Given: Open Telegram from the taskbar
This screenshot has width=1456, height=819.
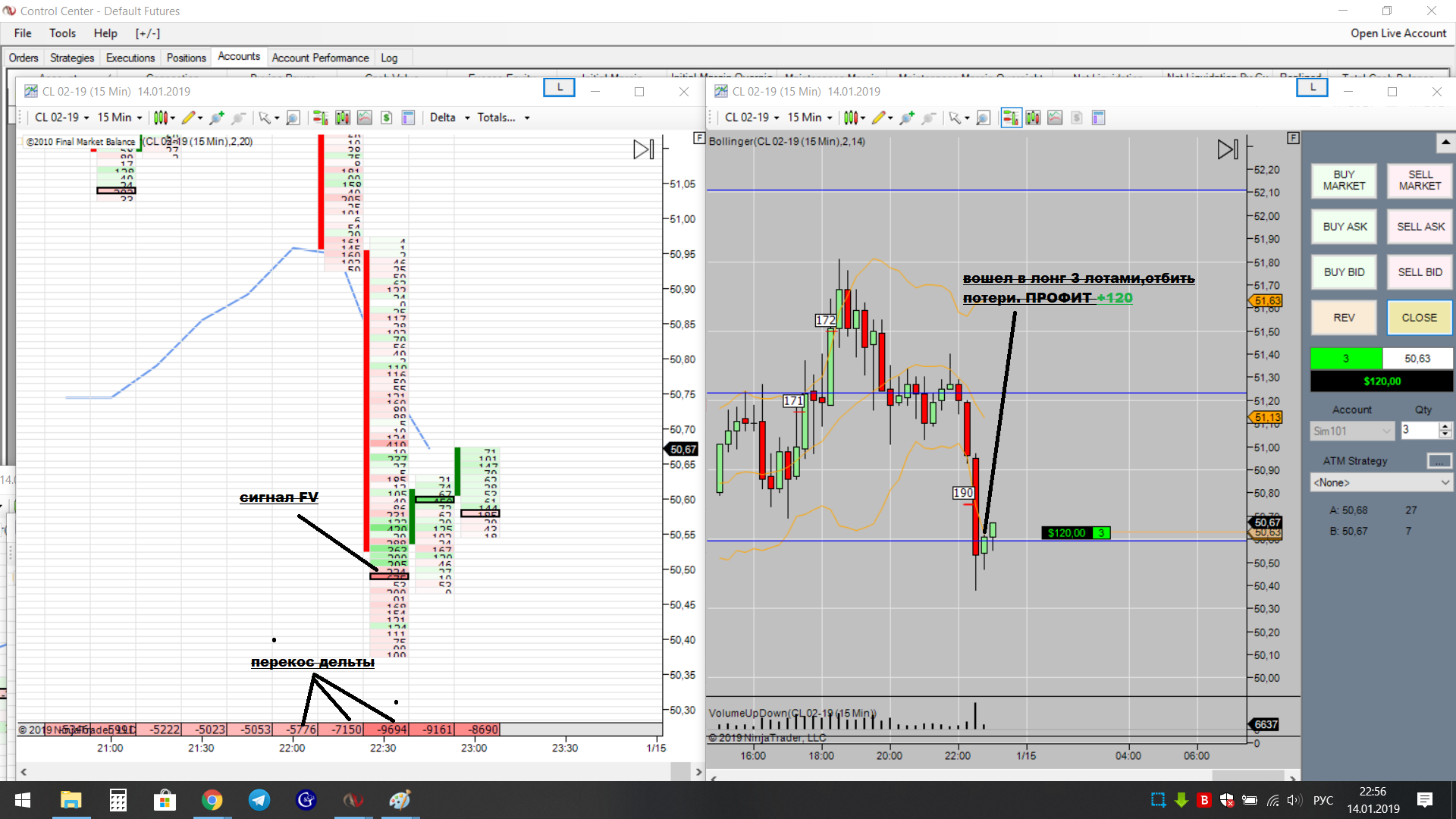Looking at the screenshot, I should click(259, 800).
